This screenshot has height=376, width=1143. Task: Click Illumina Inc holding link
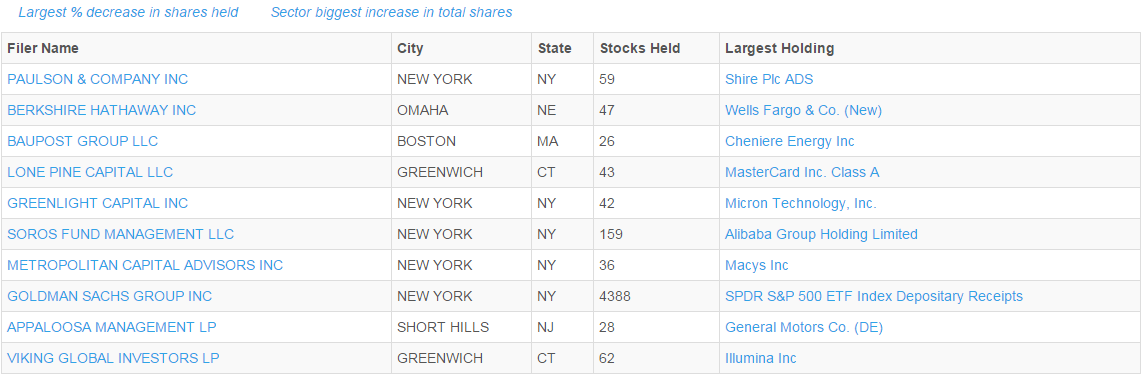760,359
